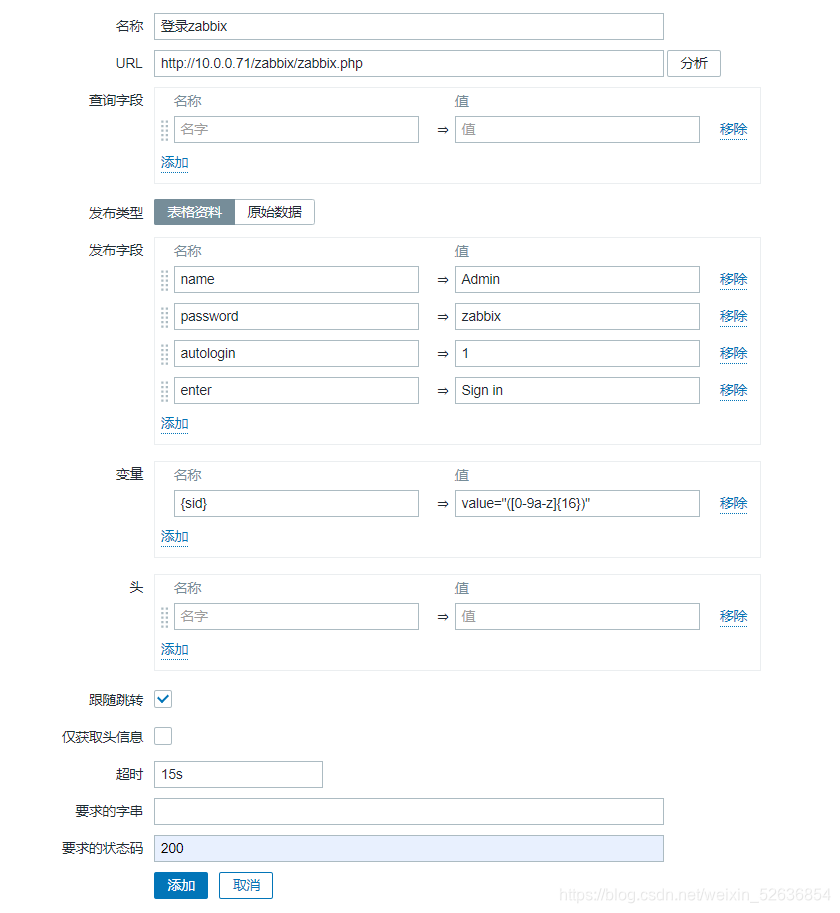
Task: Click the post field 'name' input
Action: (296, 279)
